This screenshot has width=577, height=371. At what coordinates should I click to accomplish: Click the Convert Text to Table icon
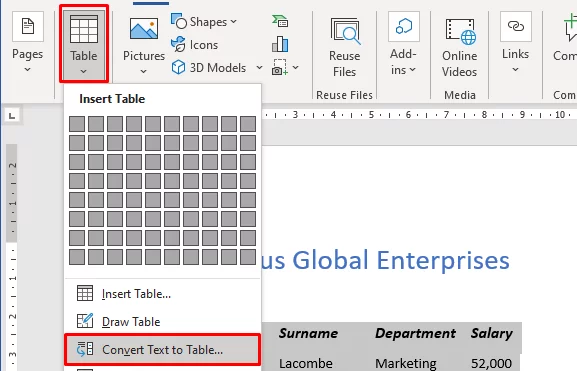pos(85,349)
